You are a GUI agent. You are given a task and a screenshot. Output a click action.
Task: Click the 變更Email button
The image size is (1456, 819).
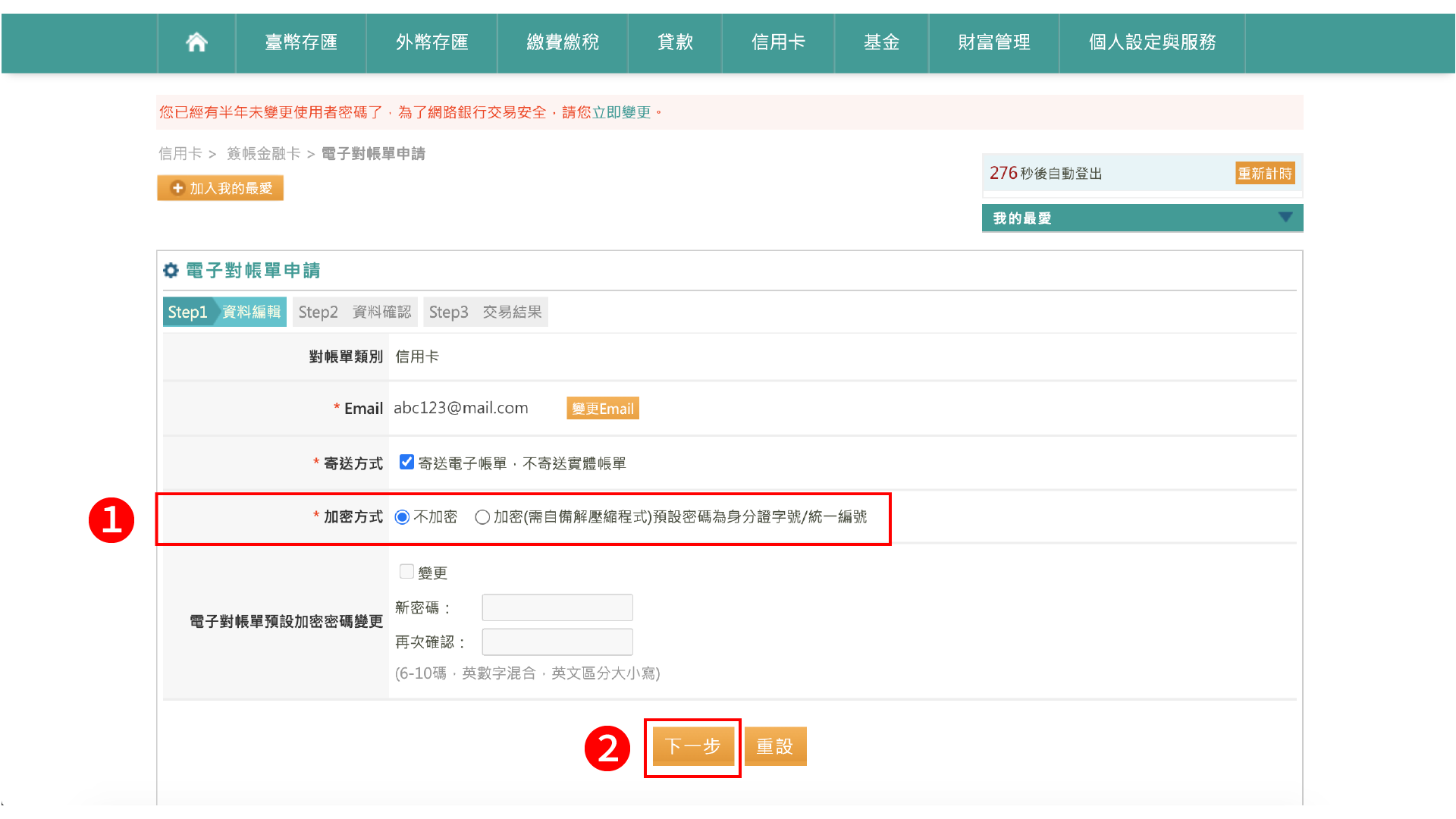coord(603,409)
